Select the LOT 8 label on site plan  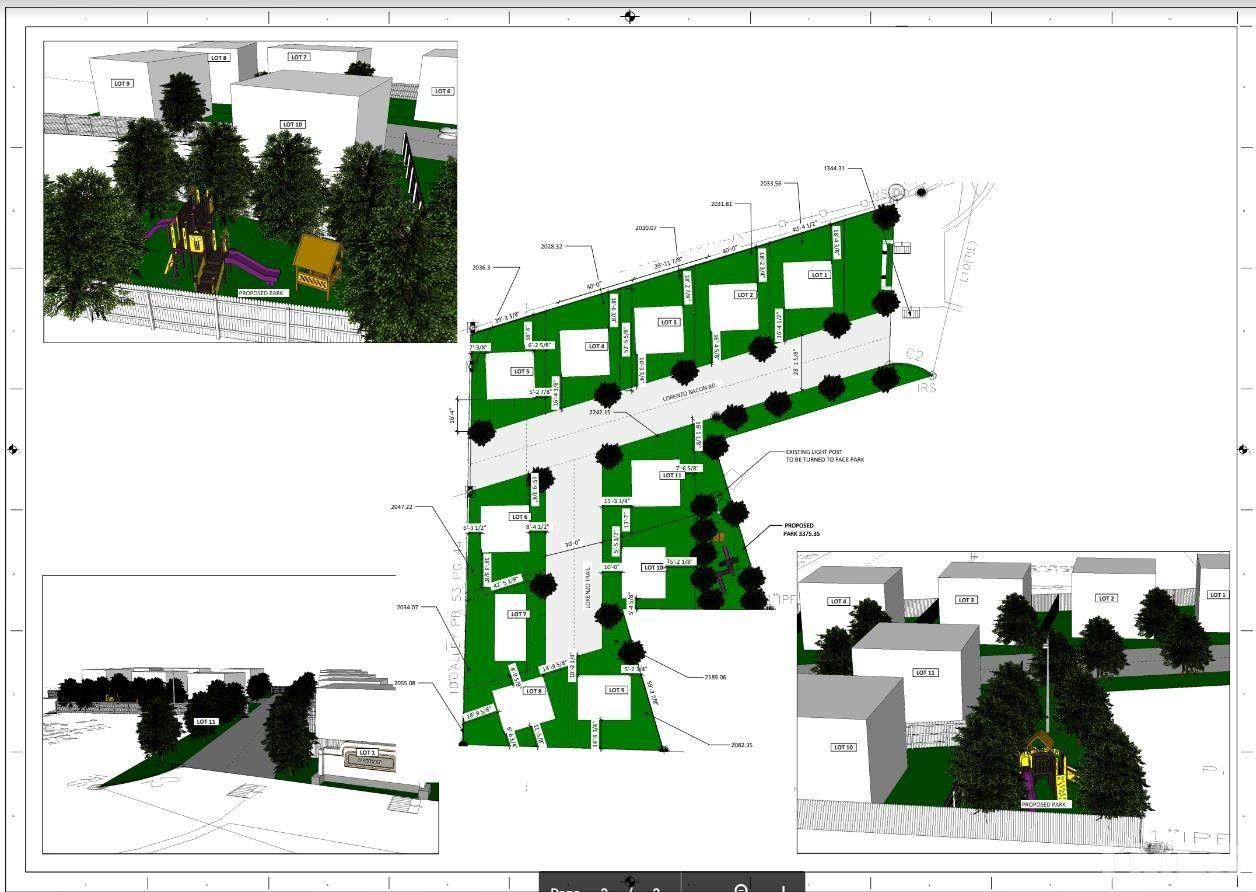[533, 690]
